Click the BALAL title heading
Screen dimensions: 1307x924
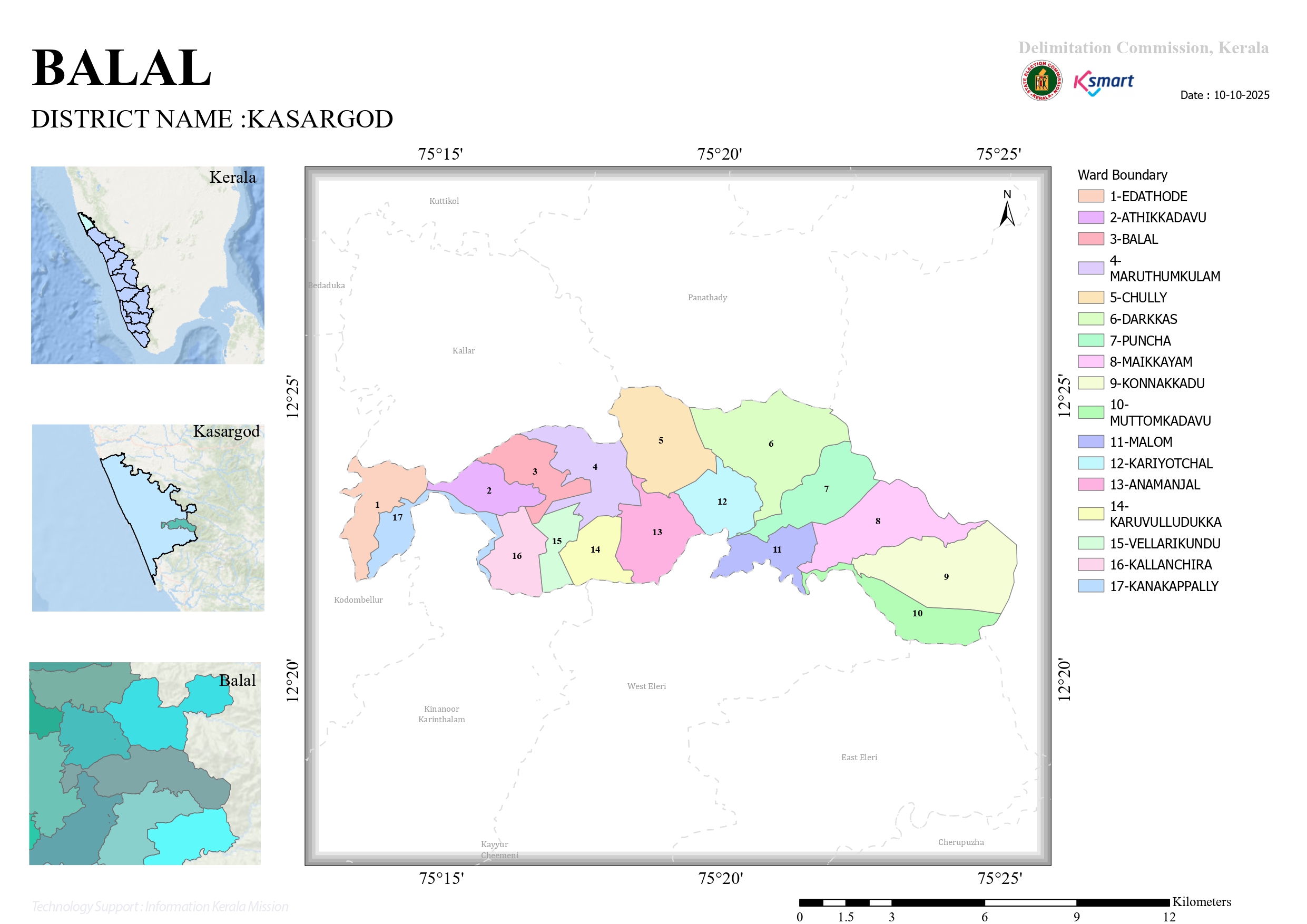point(121,67)
